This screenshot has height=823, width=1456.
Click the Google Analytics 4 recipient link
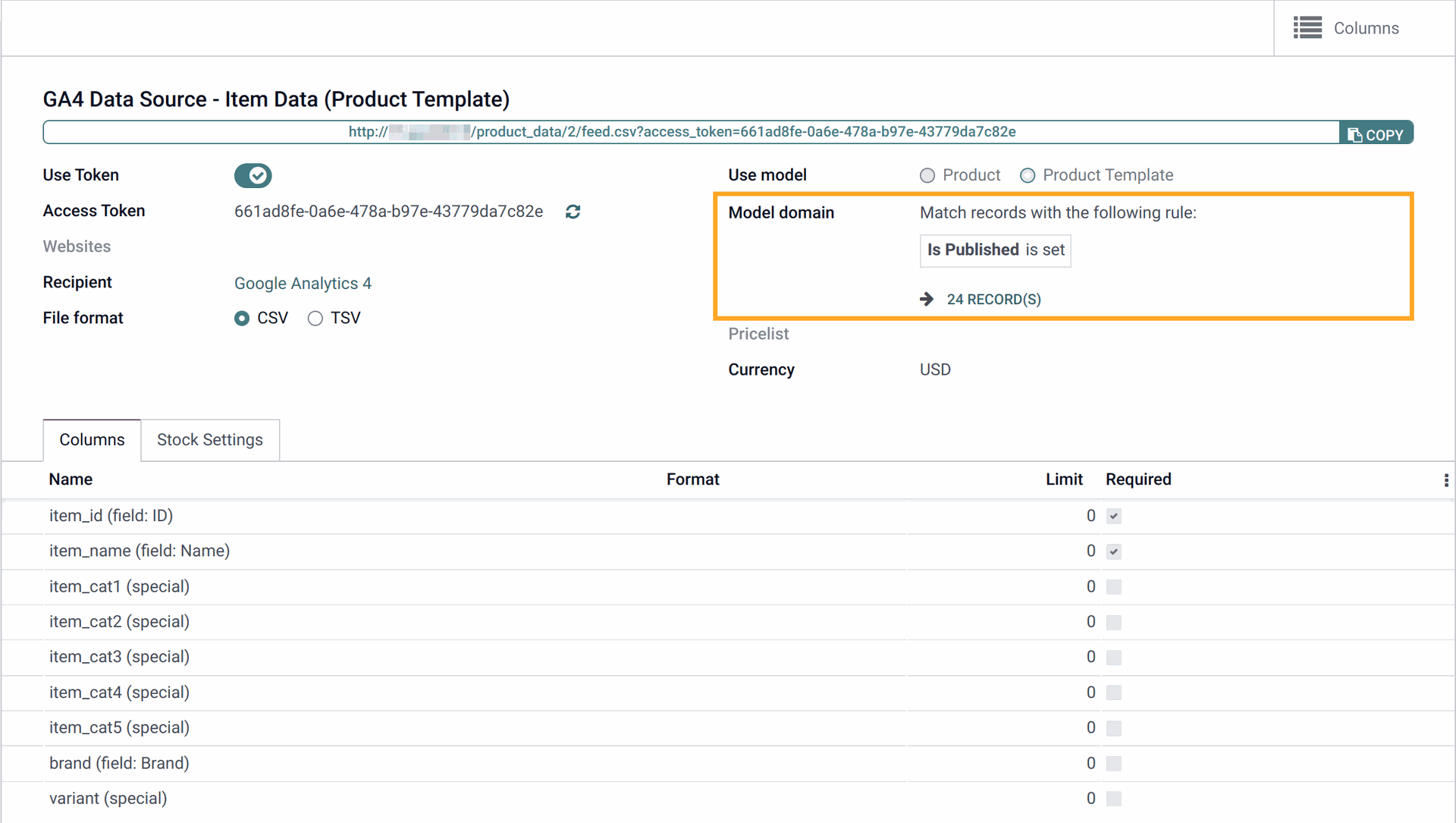(302, 283)
